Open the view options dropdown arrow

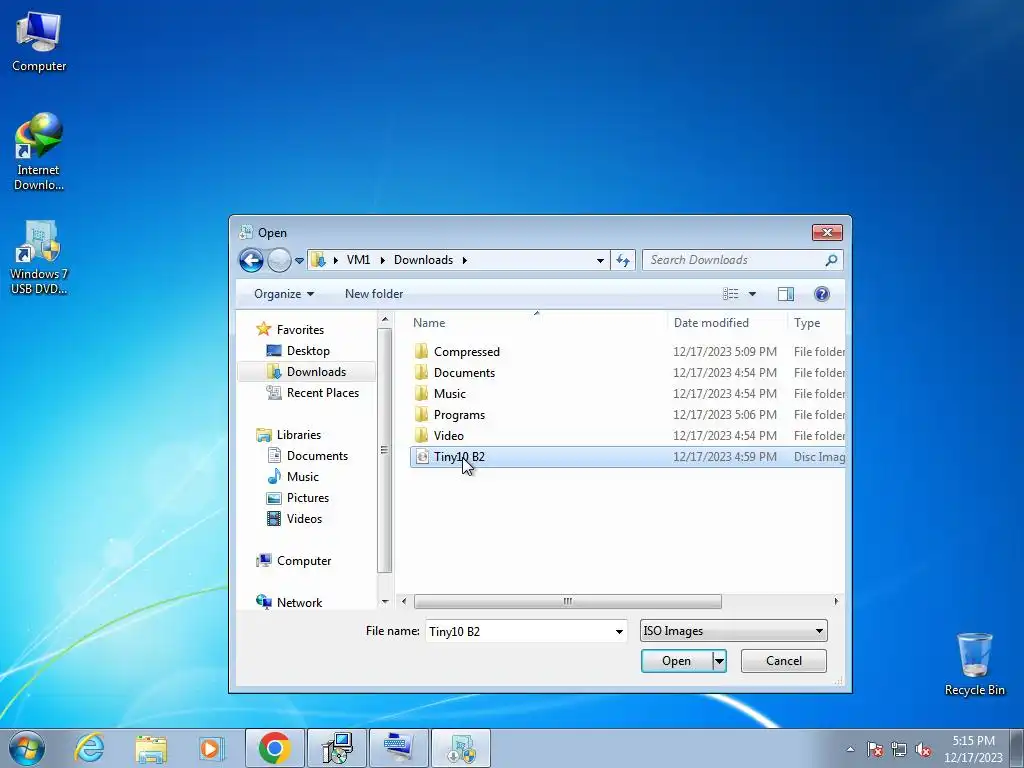click(x=752, y=294)
